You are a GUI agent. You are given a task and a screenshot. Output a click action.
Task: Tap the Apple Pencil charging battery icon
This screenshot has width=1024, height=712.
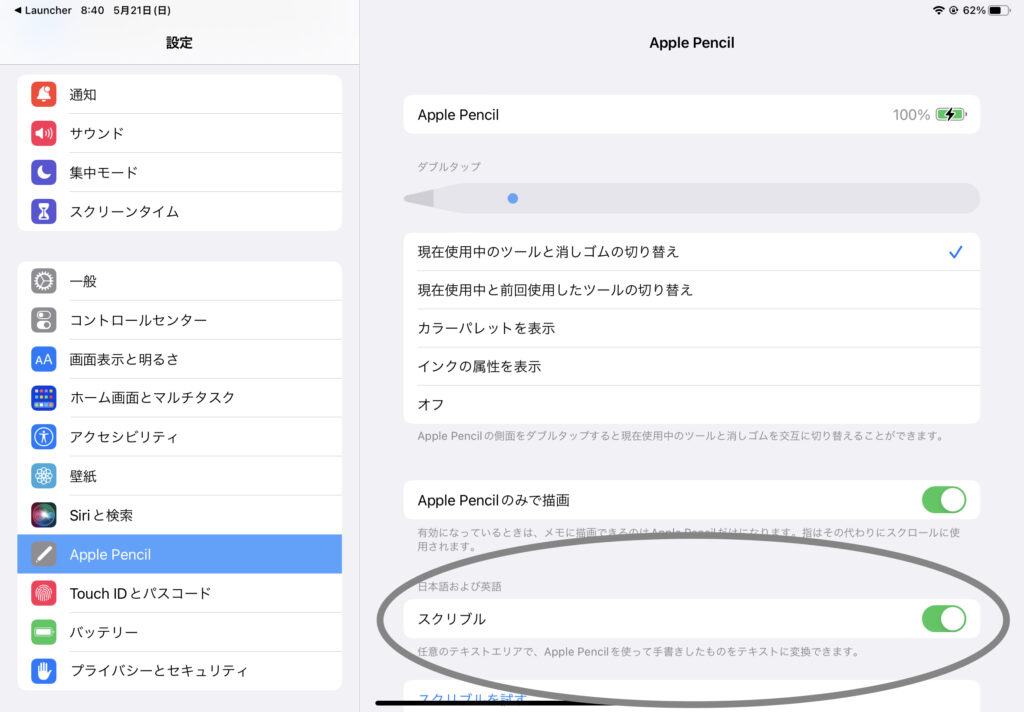(x=951, y=115)
